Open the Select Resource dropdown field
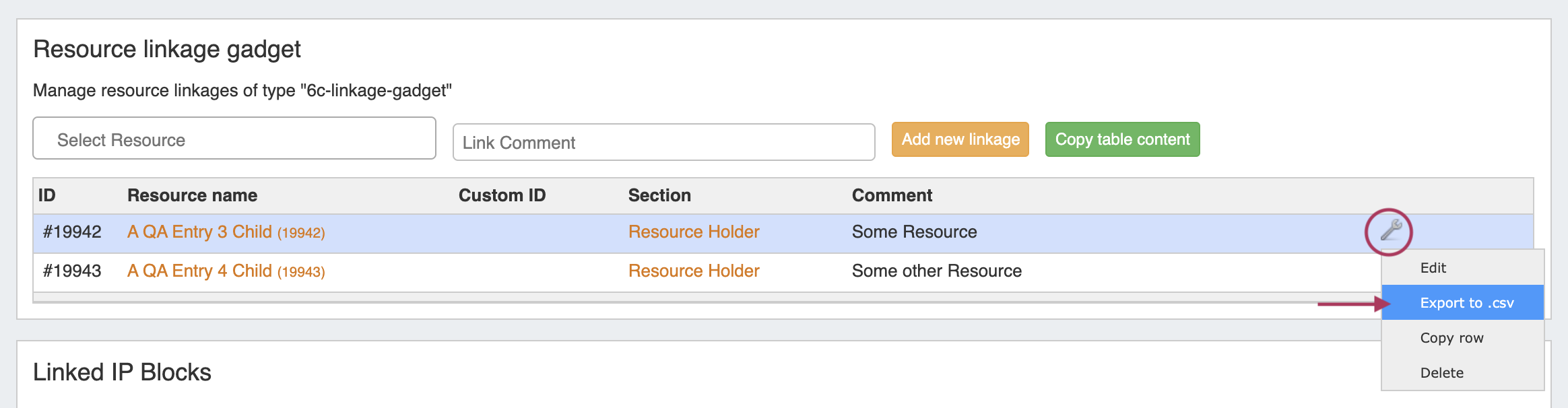The width and height of the screenshot is (1568, 408). tap(234, 139)
